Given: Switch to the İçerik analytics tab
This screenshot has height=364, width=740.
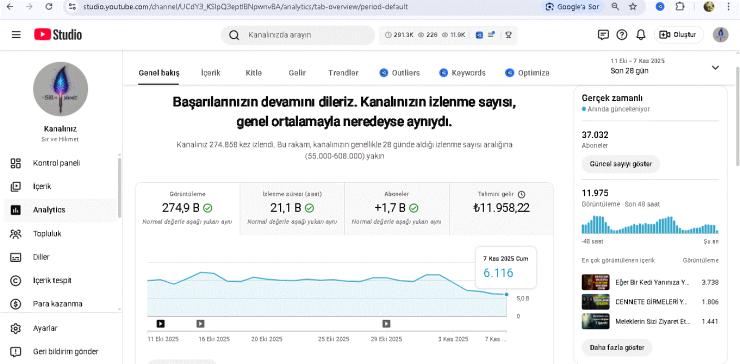Looking at the screenshot, I should click(x=210, y=73).
